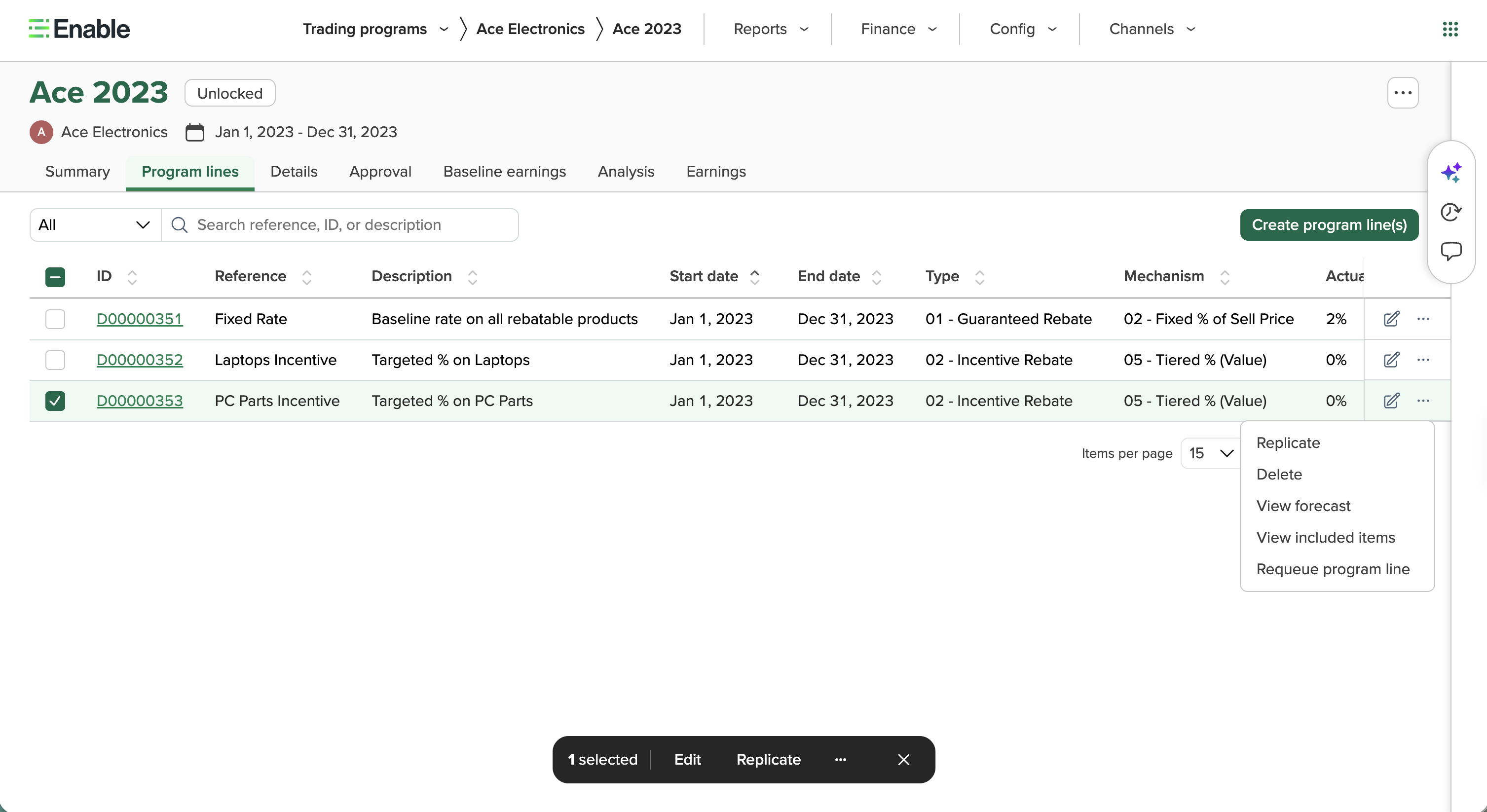Sort table by ID column
The width and height of the screenshot is (1487, 812).
132,277
